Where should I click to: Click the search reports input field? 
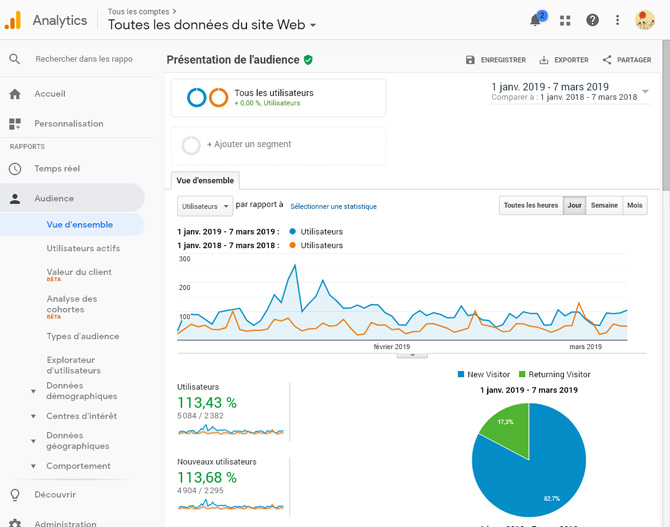click(85, 59)
